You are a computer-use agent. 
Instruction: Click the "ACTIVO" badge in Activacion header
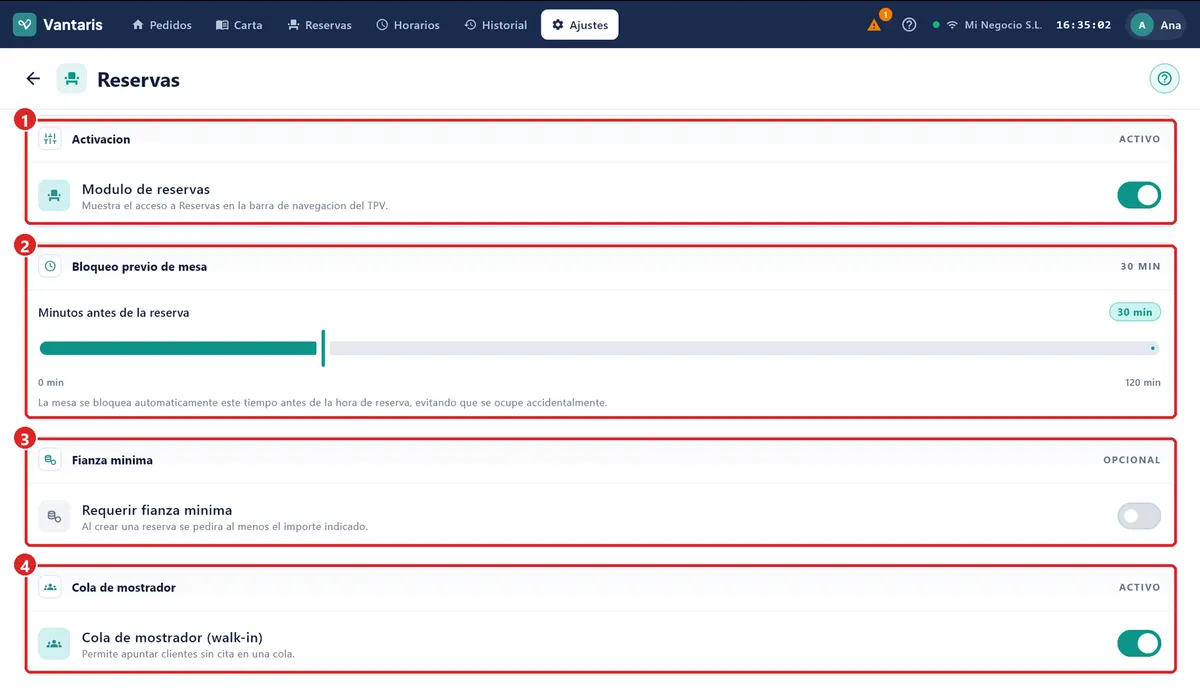(1140, 139)
